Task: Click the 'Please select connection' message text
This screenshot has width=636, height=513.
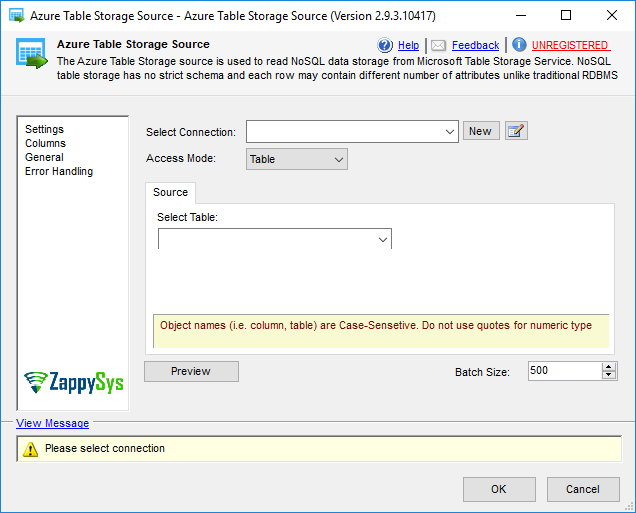Action: [105, 448]
